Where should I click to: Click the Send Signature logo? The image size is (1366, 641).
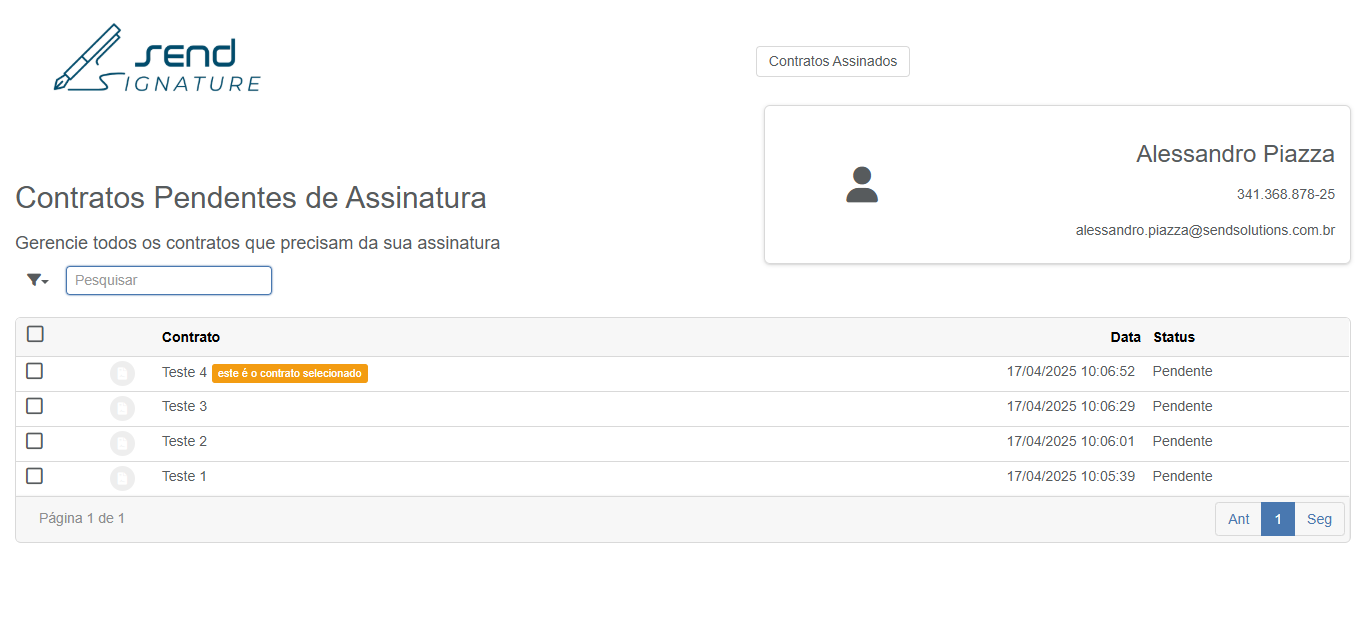(x=157, y=59)
